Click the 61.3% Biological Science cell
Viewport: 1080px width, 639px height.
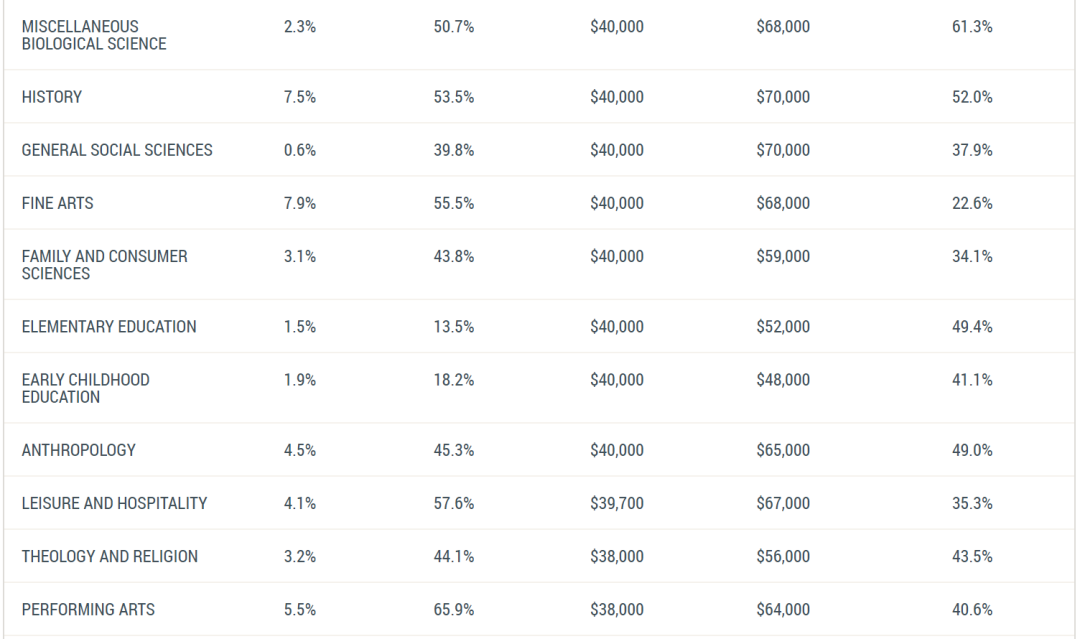point(973,27)
